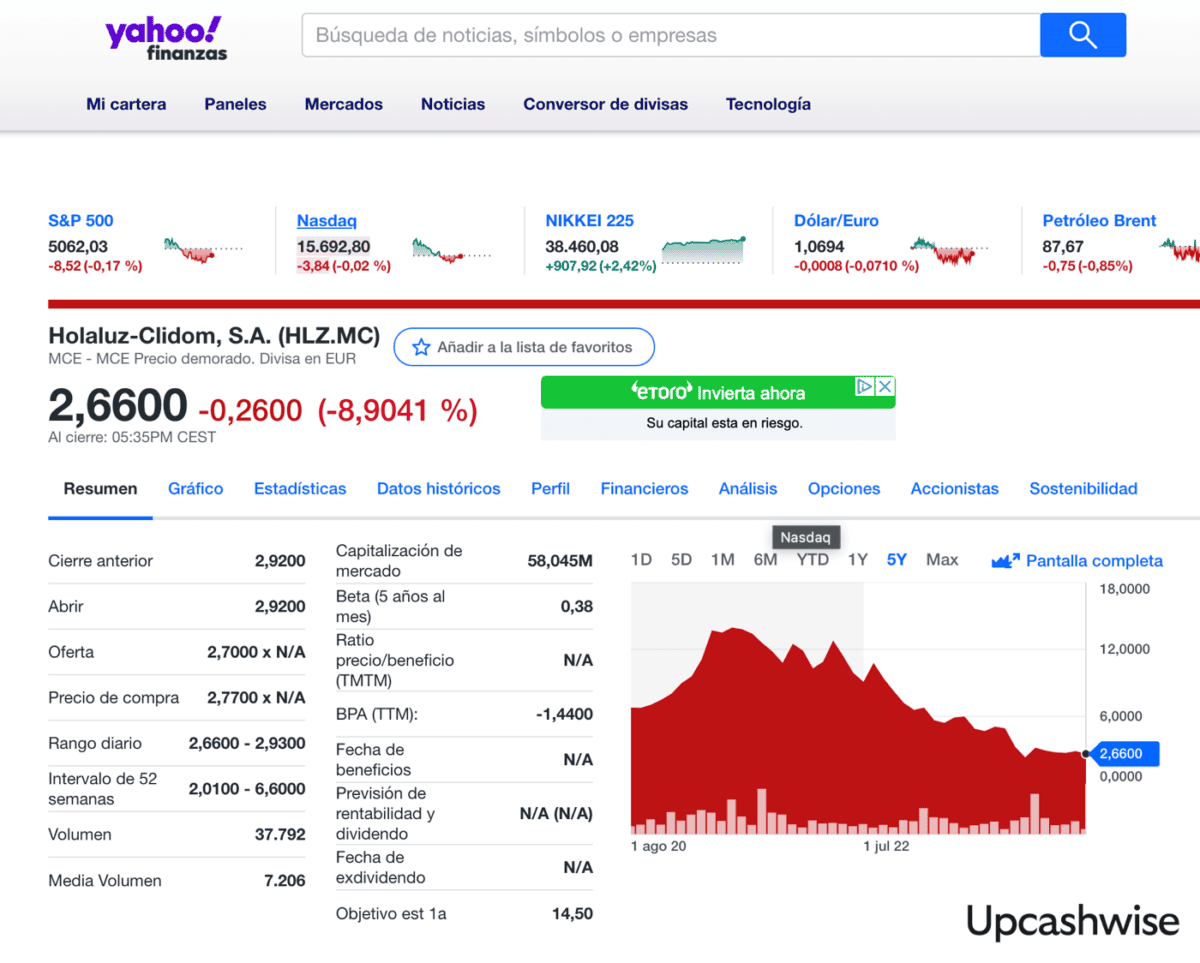The image size is (1200, 963).
Task: Open the Dólar/Euro quote link
Action: click(836, 221)
